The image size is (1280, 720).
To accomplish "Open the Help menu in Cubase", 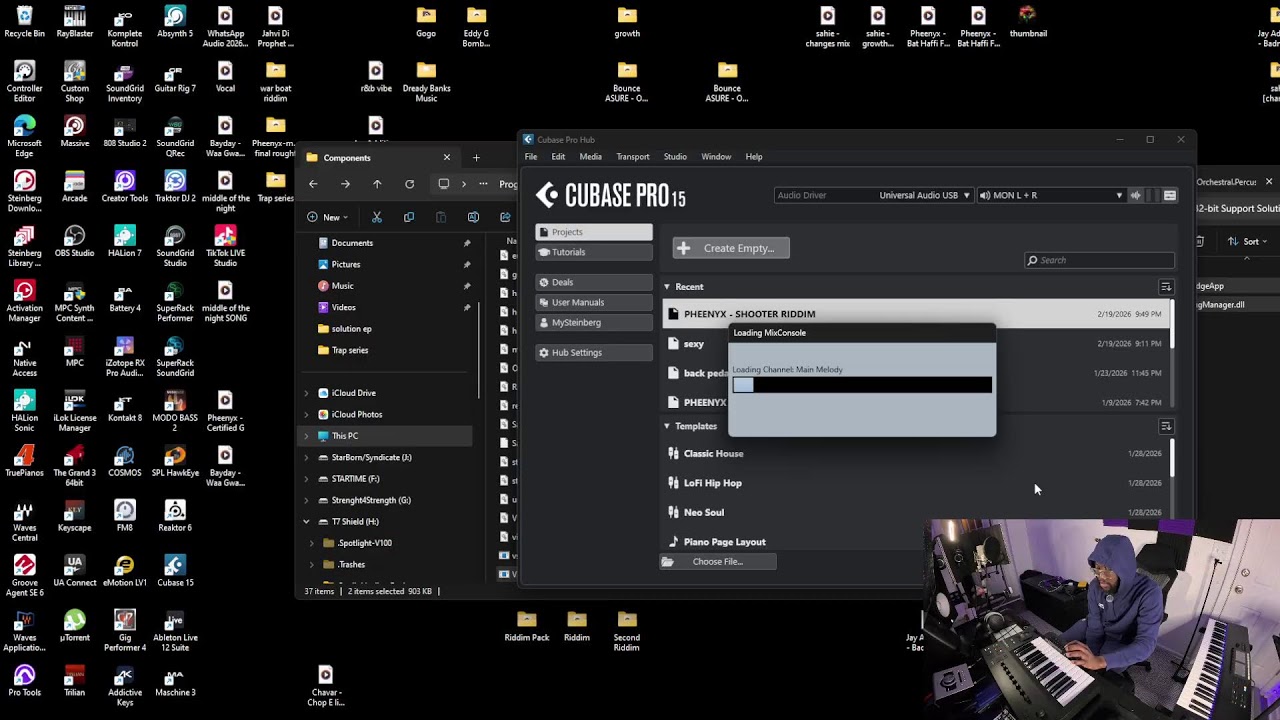I will 754,157.
